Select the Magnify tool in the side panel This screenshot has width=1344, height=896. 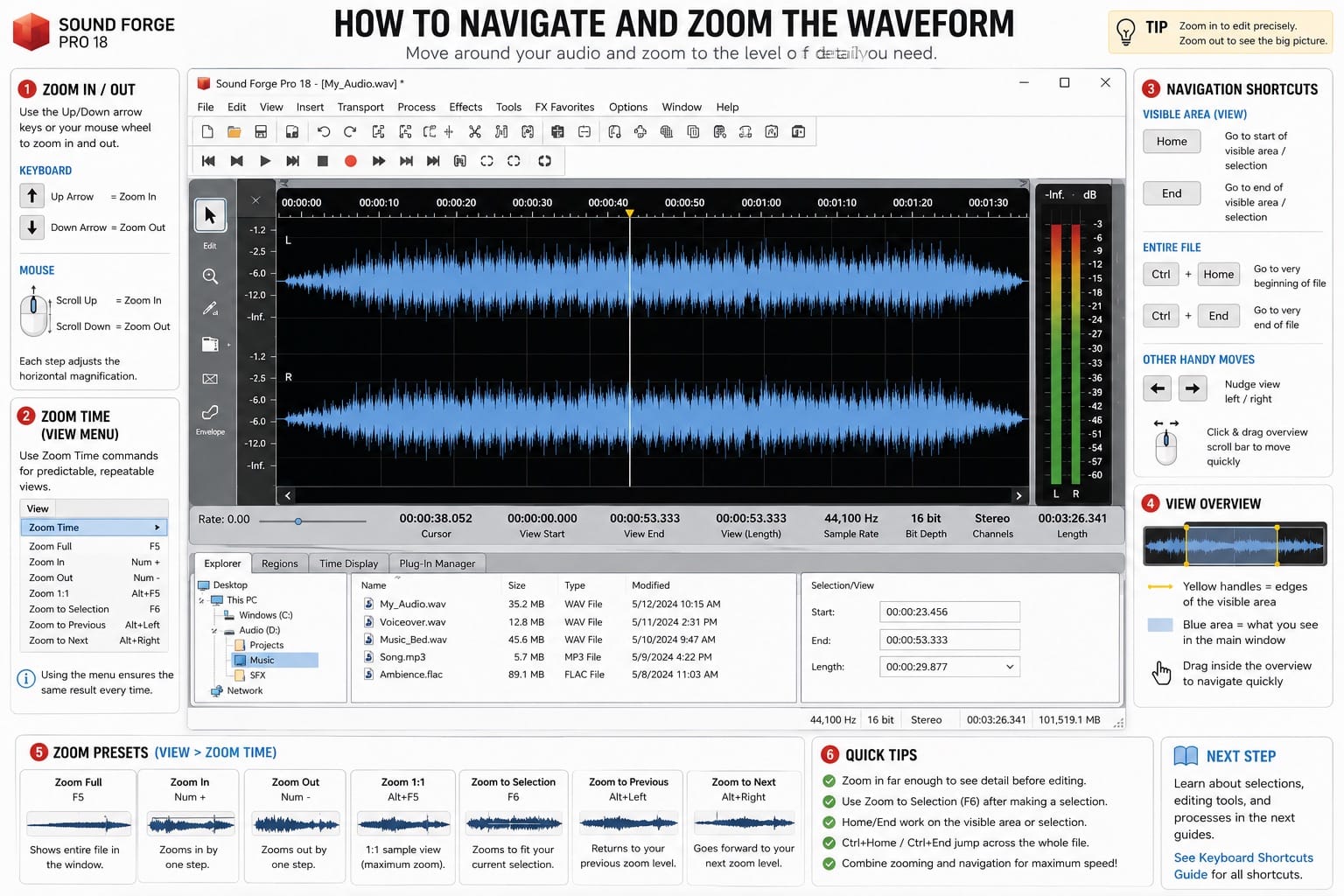pos(210,276)
